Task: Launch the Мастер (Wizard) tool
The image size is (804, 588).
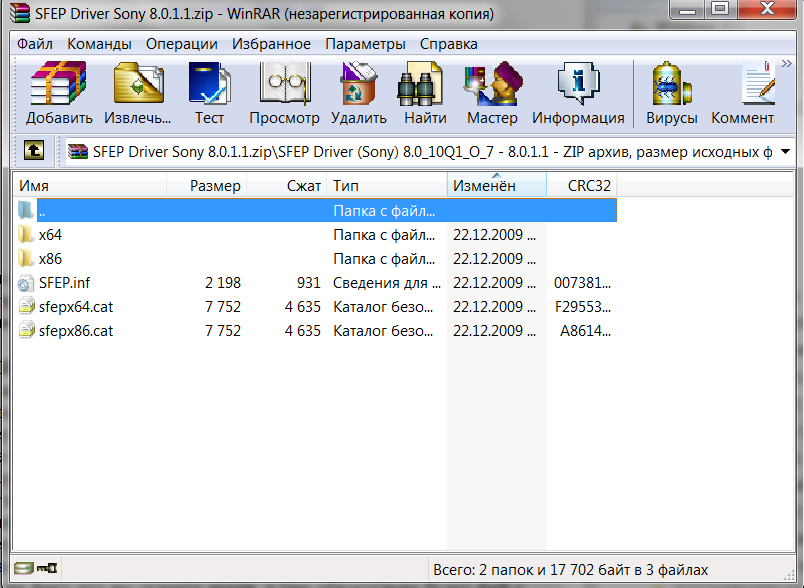Action: coord(492,83)
